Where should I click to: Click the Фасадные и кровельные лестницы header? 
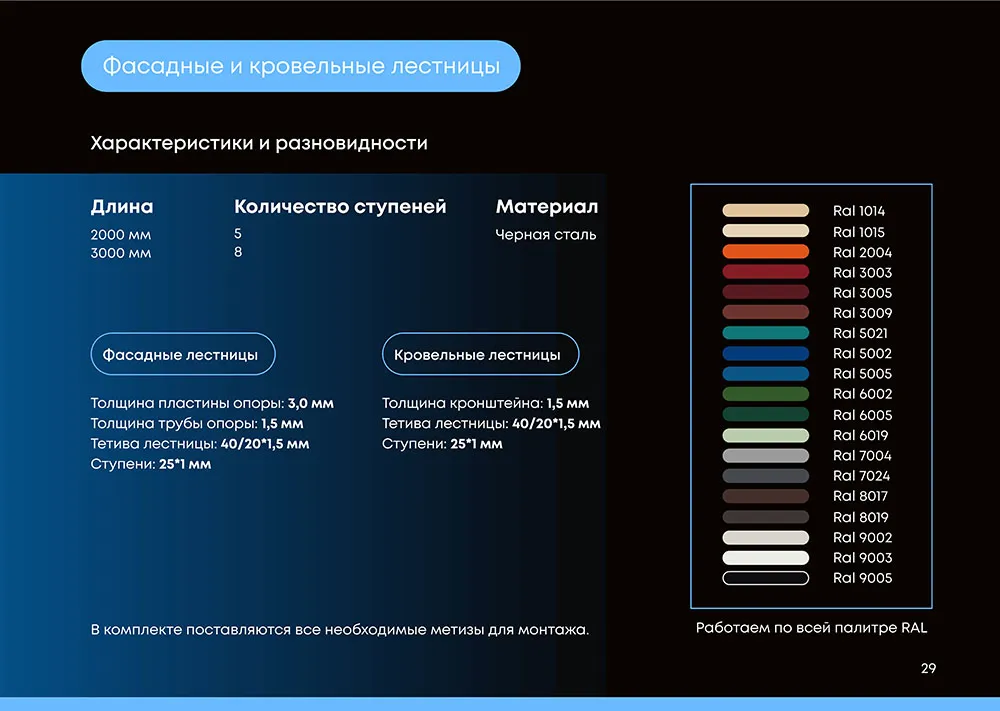pyautogui.click(x=300, y=67)
